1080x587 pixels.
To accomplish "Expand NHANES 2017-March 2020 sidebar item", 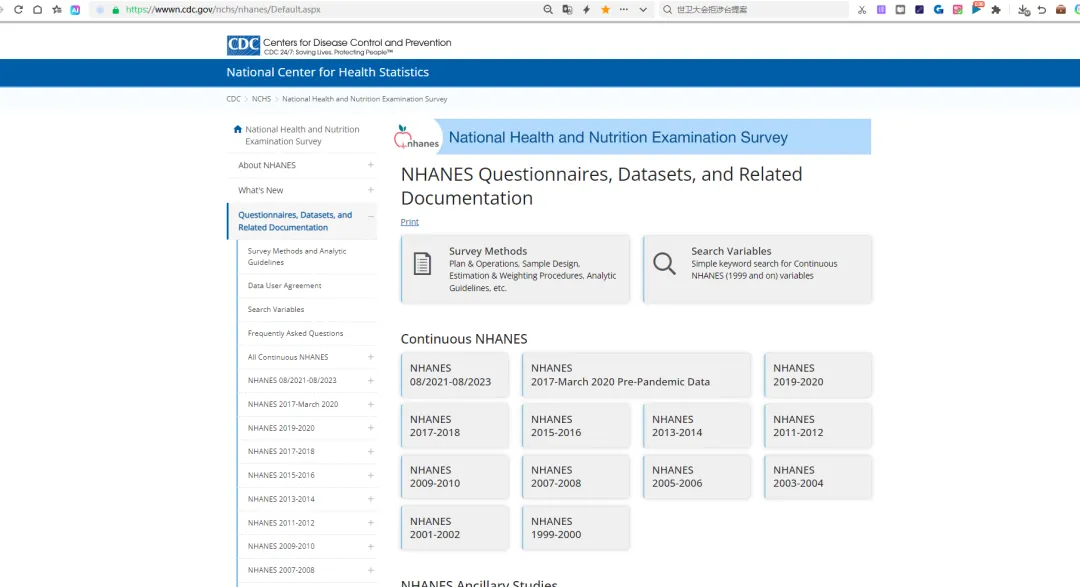I will 371,404.
